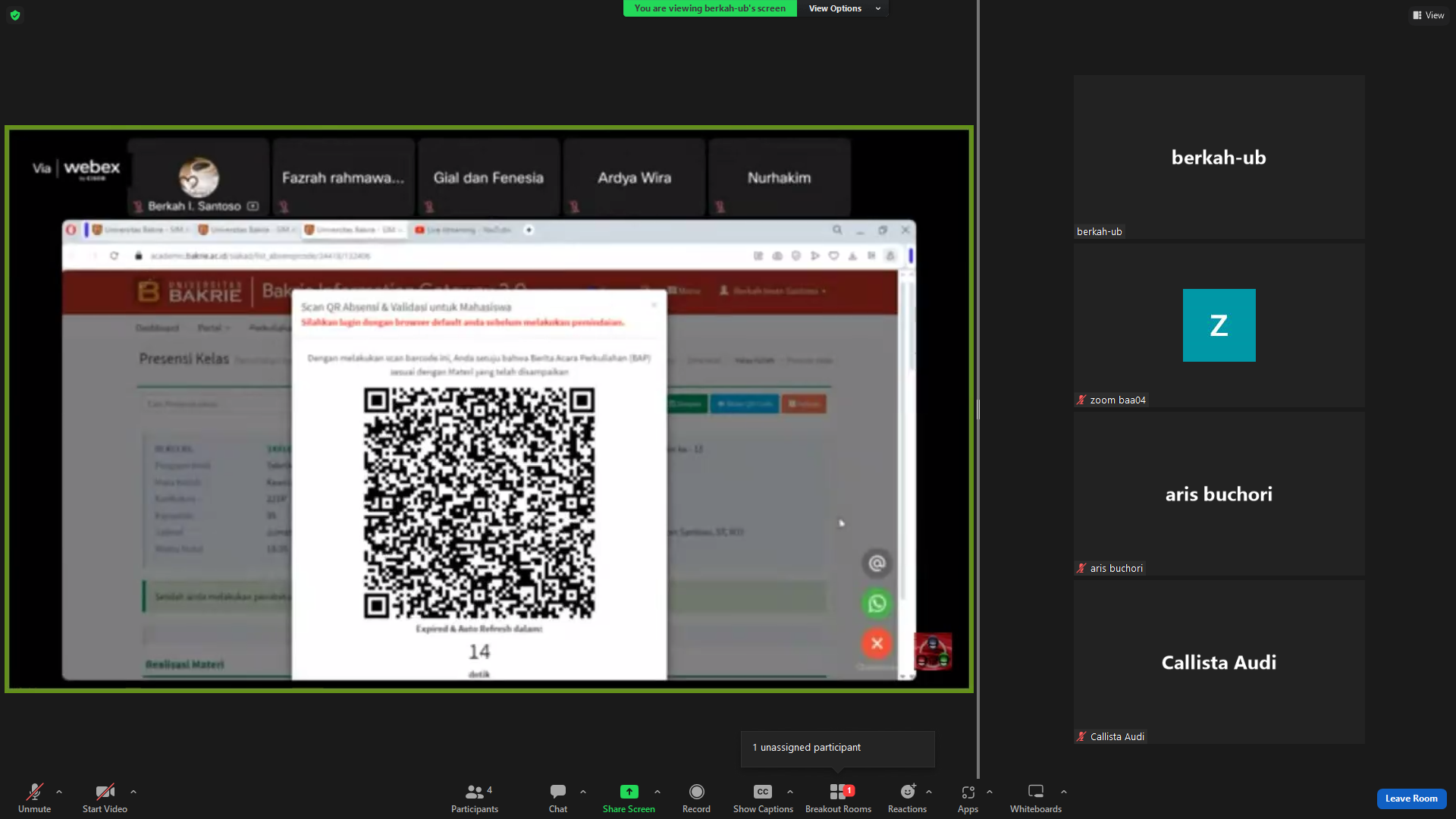This screenshot has width=1456, height=819.
Task: Click the Opera browser logo icon
Action: tap(71, 230)
